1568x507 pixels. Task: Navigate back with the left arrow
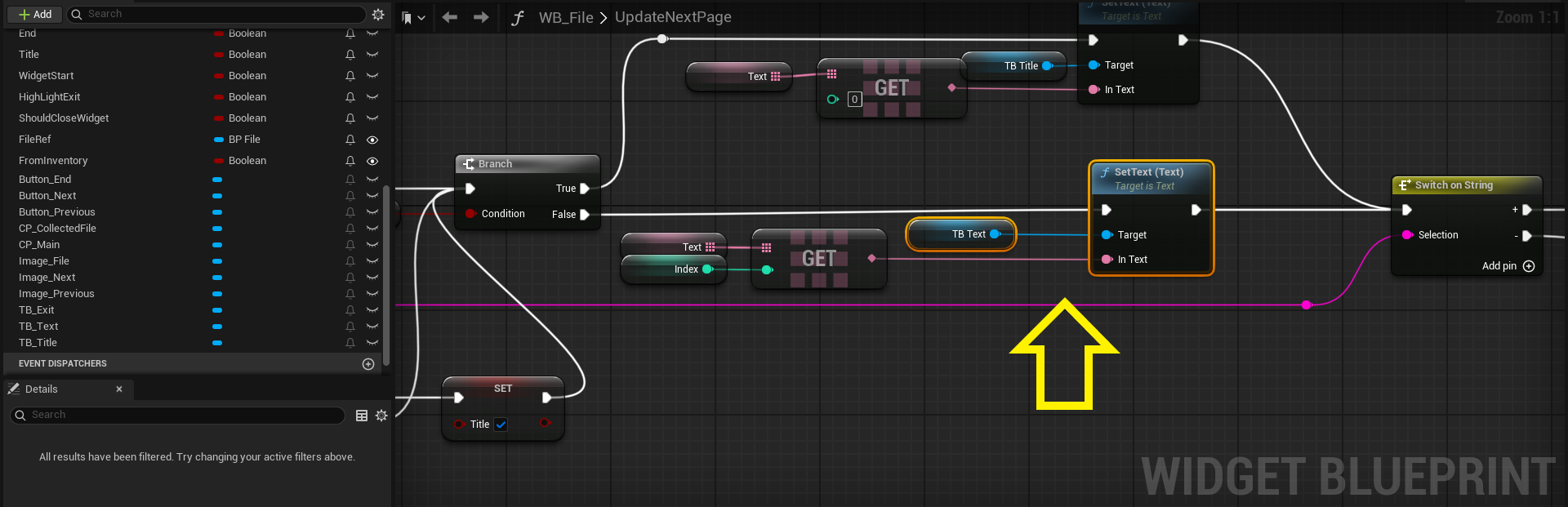point(449,17)
